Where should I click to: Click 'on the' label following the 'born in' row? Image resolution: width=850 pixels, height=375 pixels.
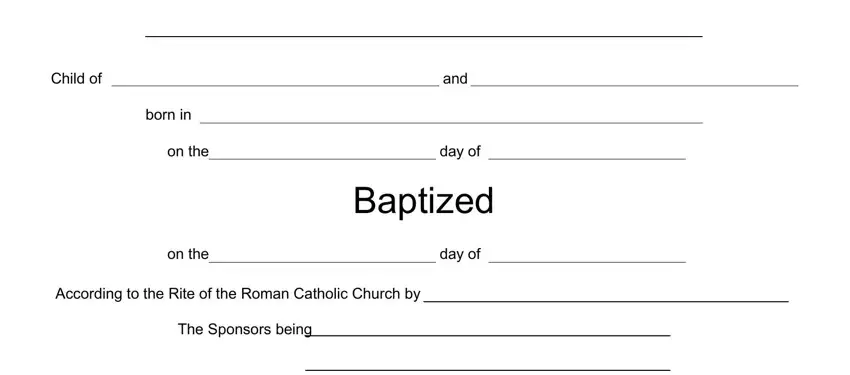coord(188,152)
